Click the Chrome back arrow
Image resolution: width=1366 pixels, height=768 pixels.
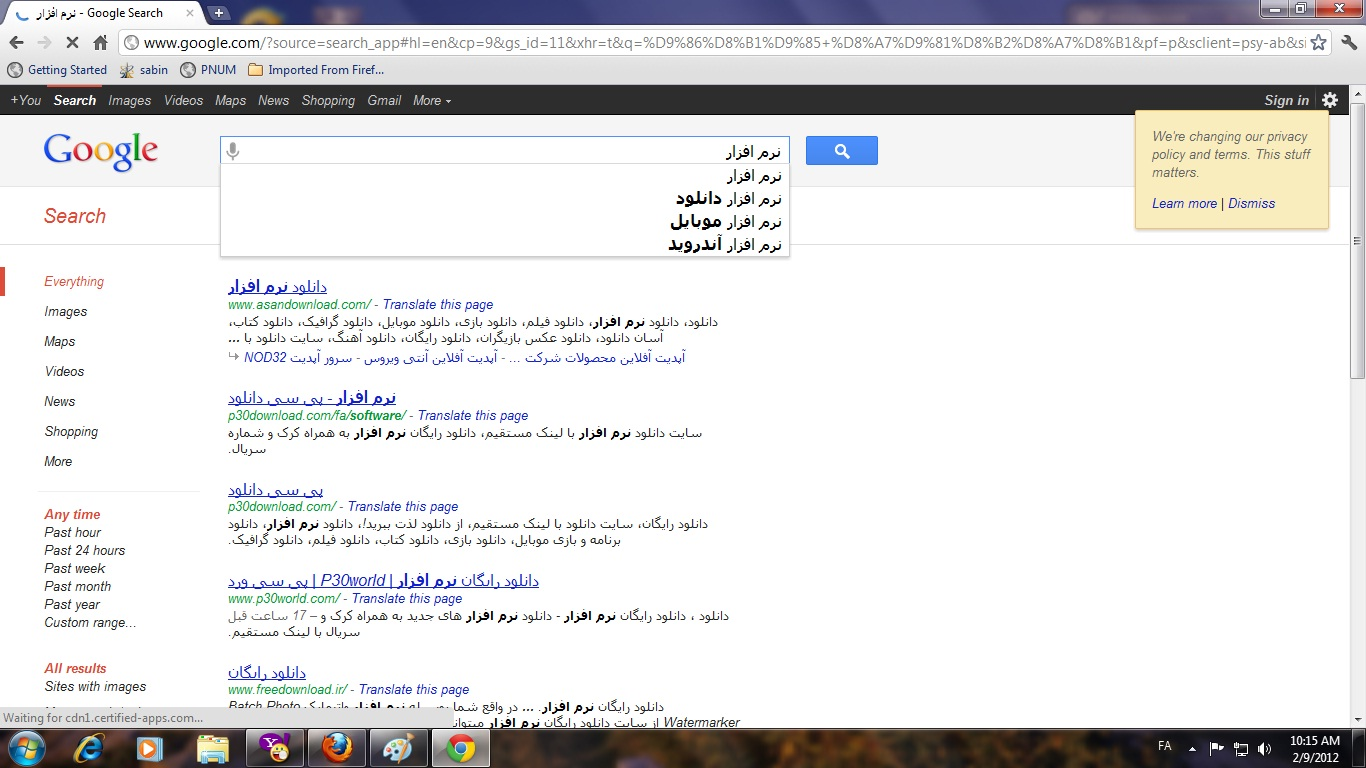[x=16, y=43]
